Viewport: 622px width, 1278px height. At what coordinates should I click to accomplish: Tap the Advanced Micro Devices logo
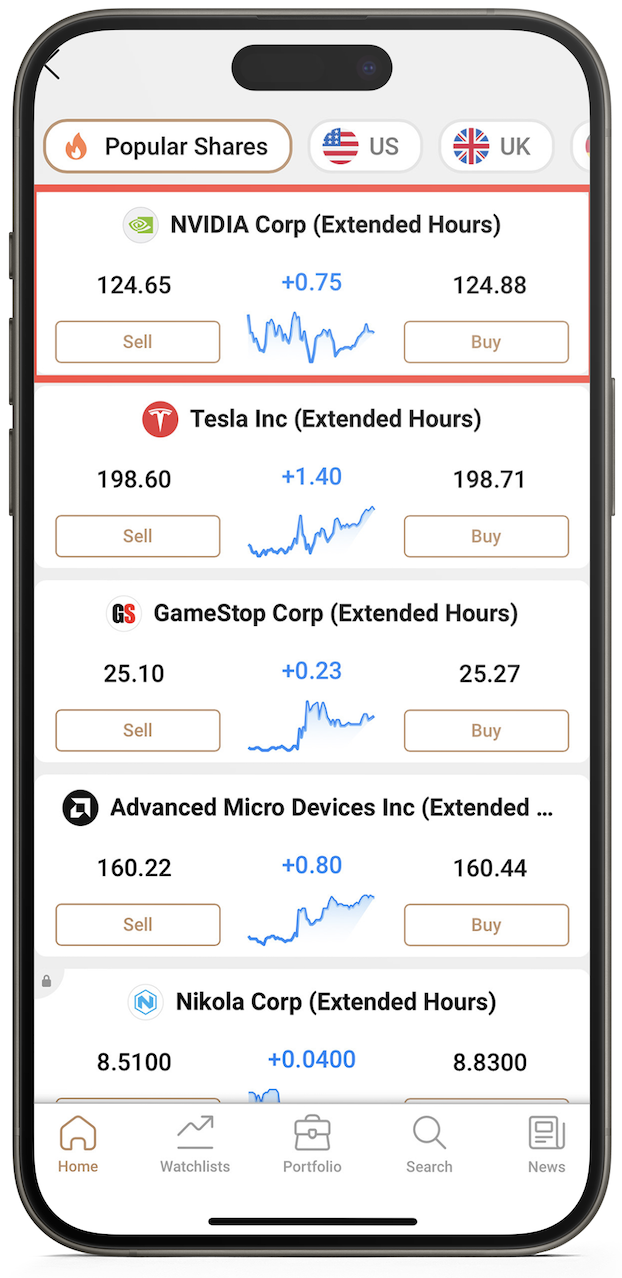coord(80,807)
